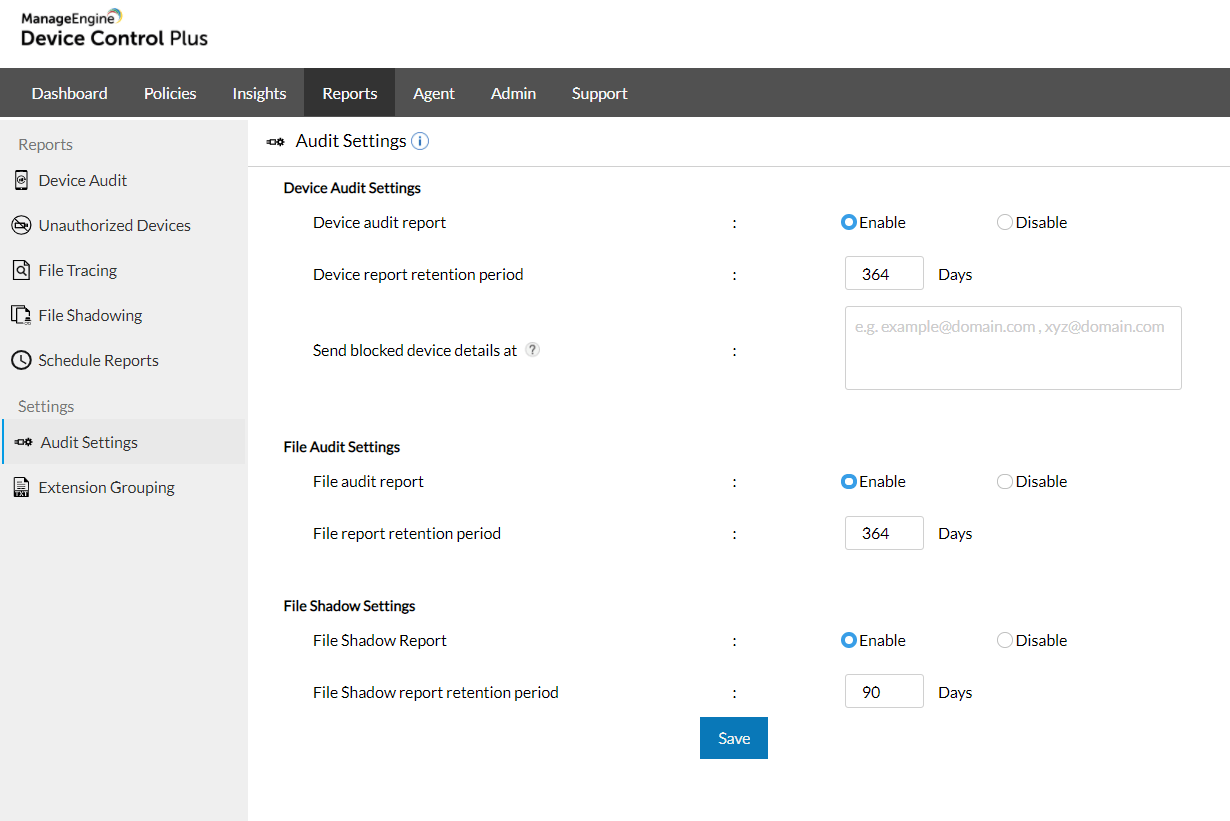Choose Disable for File Shadow Report
Viewport: 1230px width, 821px height.
[1005, 641]
